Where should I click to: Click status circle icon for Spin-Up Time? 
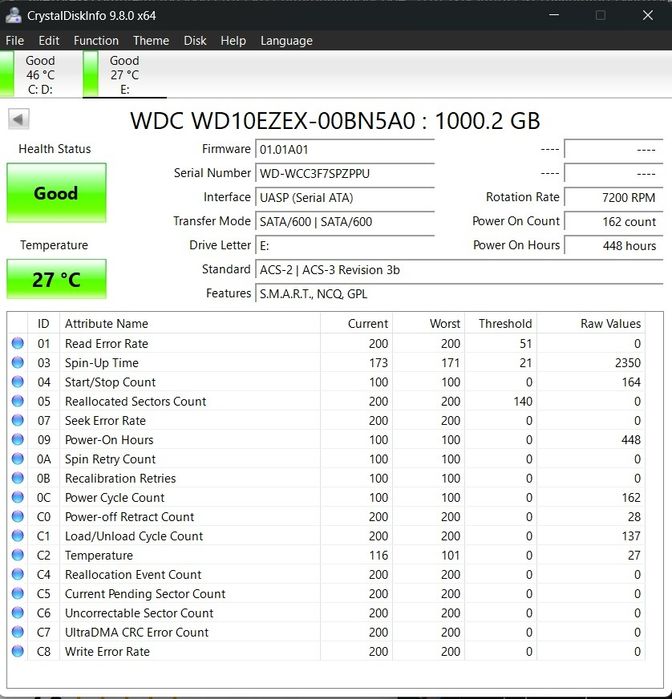[18, 362]
